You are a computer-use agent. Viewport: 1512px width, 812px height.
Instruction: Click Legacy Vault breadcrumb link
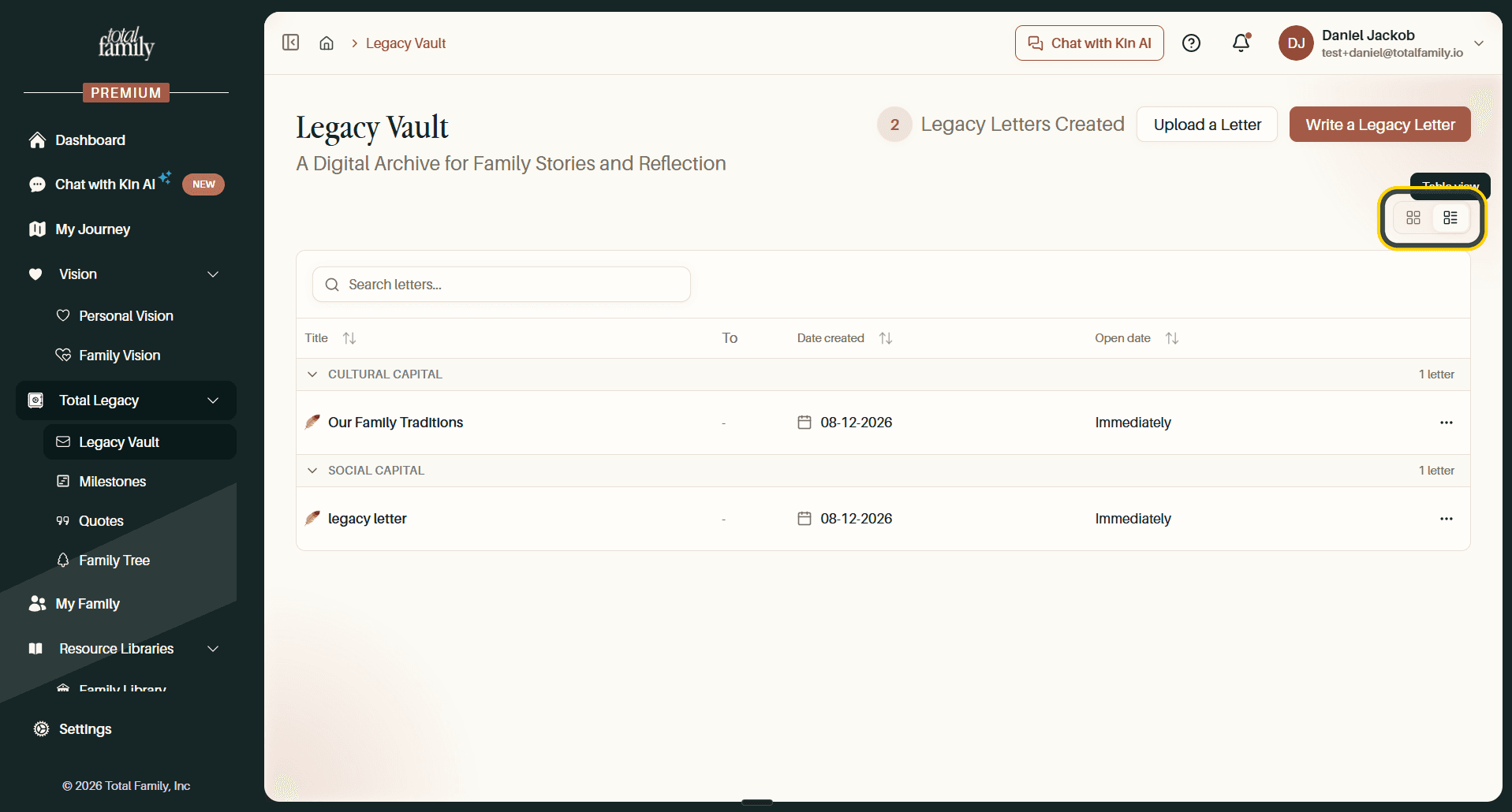click(405, 43)
